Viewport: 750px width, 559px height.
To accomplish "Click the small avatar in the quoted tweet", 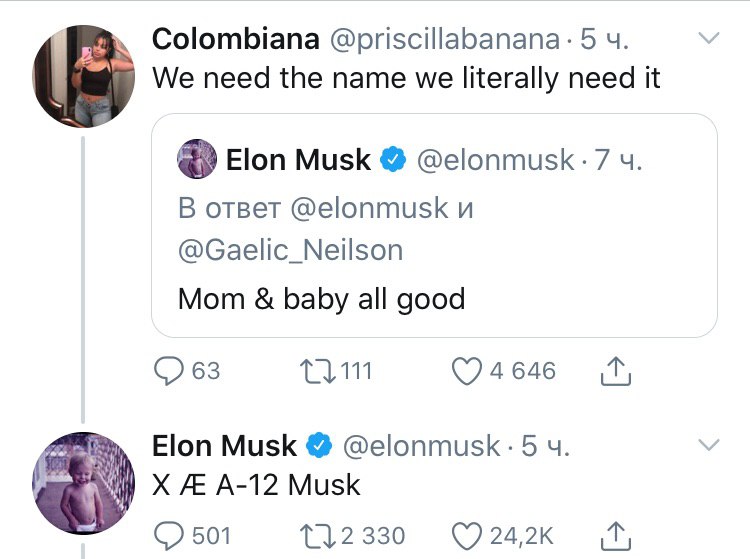I will 197,159.
